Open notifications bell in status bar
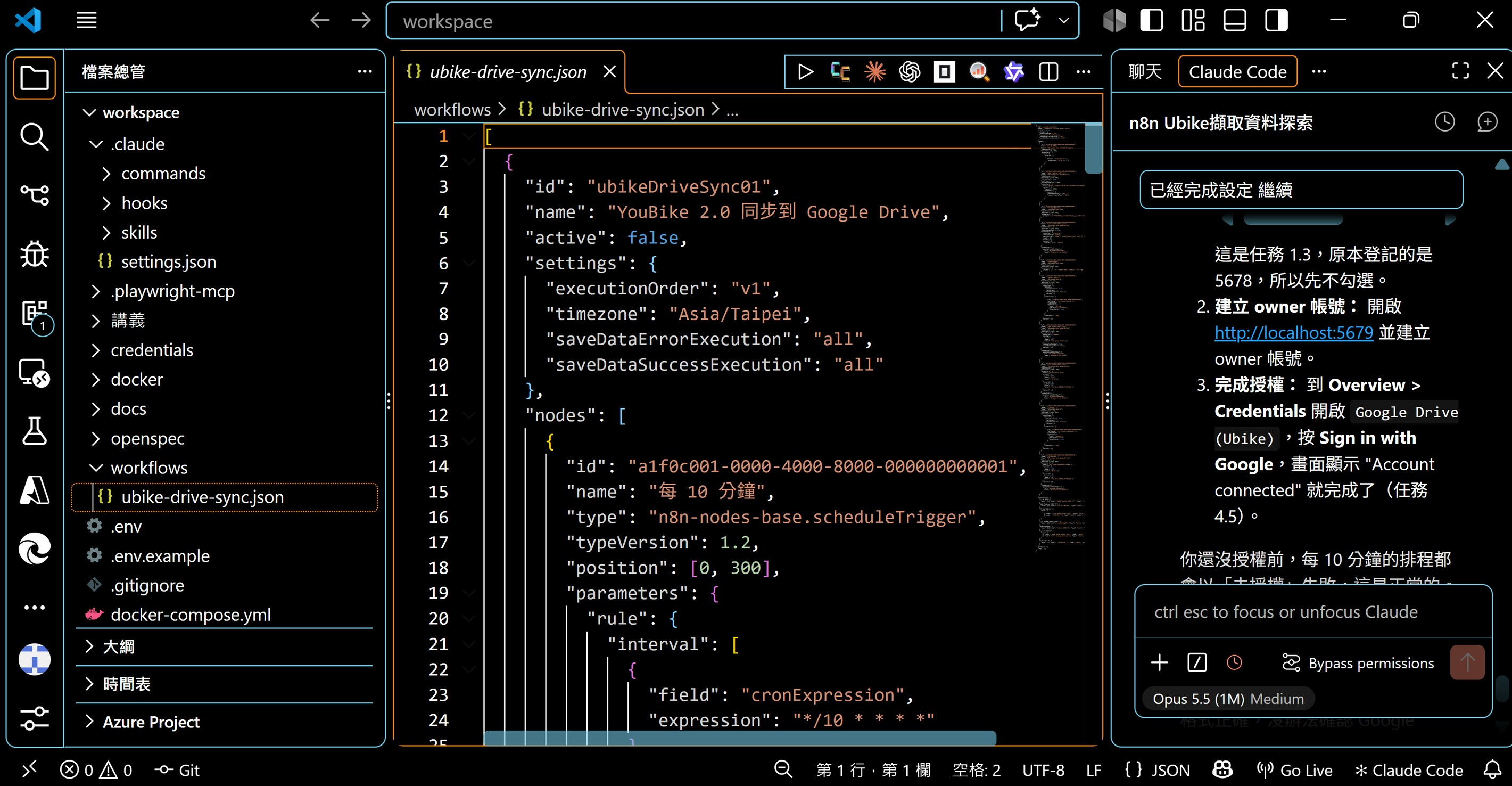This screenshot has height=786, width=1512. tap(1492, 769)
